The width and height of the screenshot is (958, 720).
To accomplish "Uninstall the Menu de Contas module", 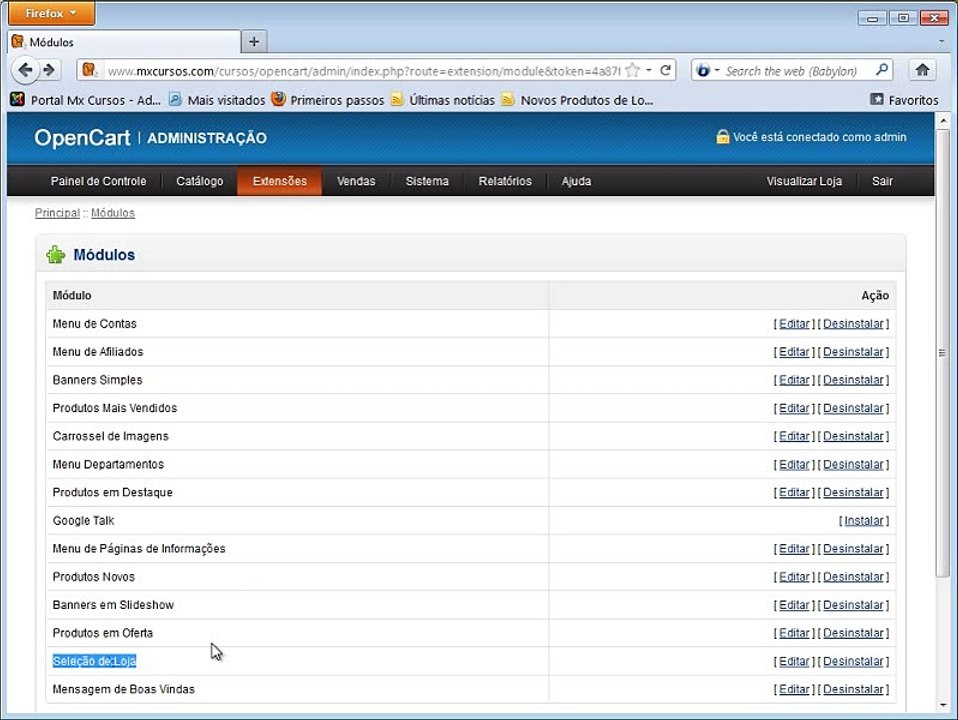I will (853, 323).
